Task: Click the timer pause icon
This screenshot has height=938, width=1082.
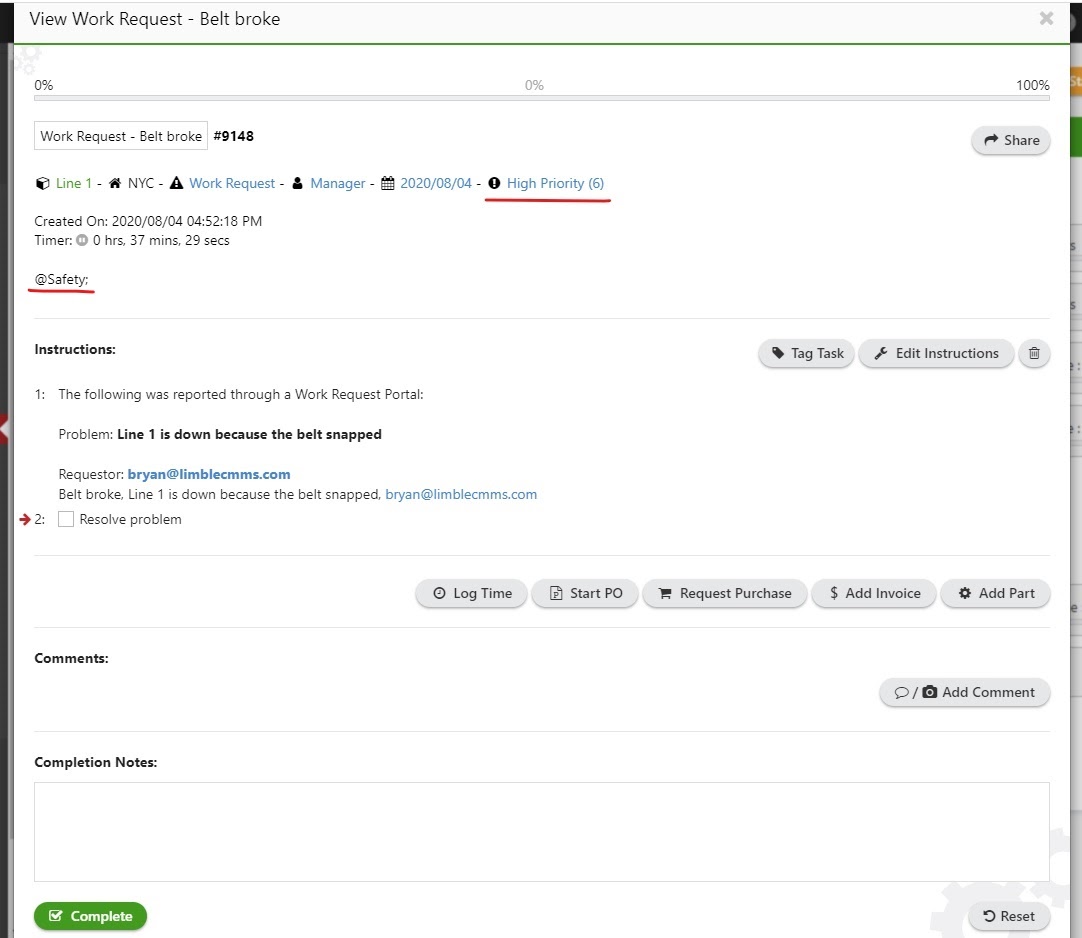Action: [x=82, y=241]
